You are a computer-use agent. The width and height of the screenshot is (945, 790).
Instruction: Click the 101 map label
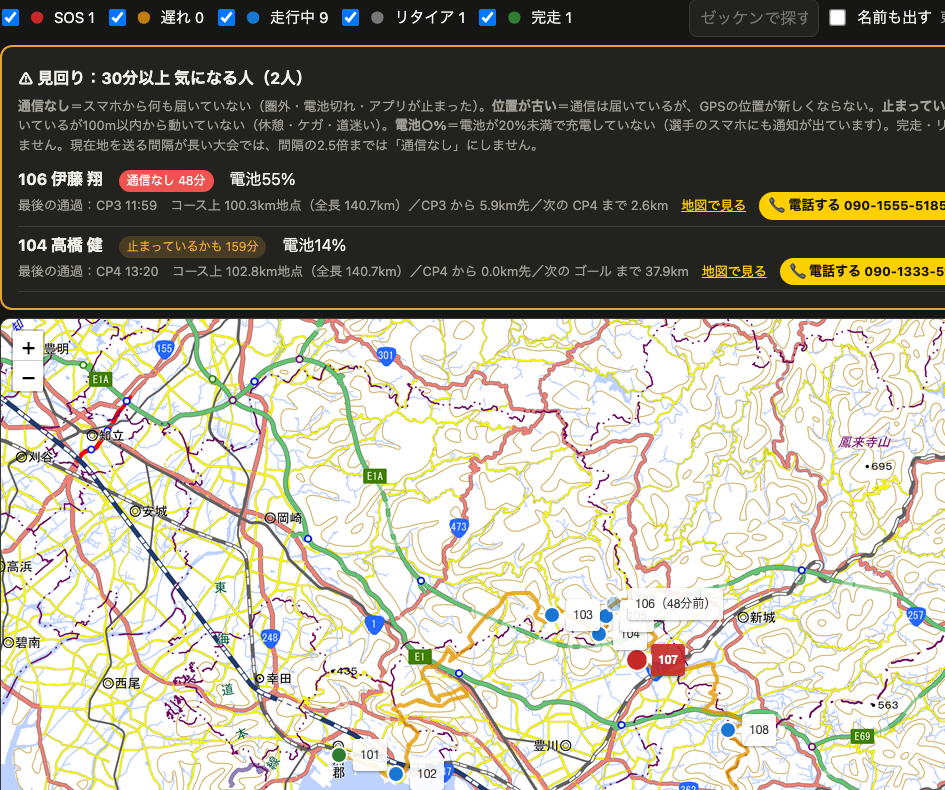369,755
